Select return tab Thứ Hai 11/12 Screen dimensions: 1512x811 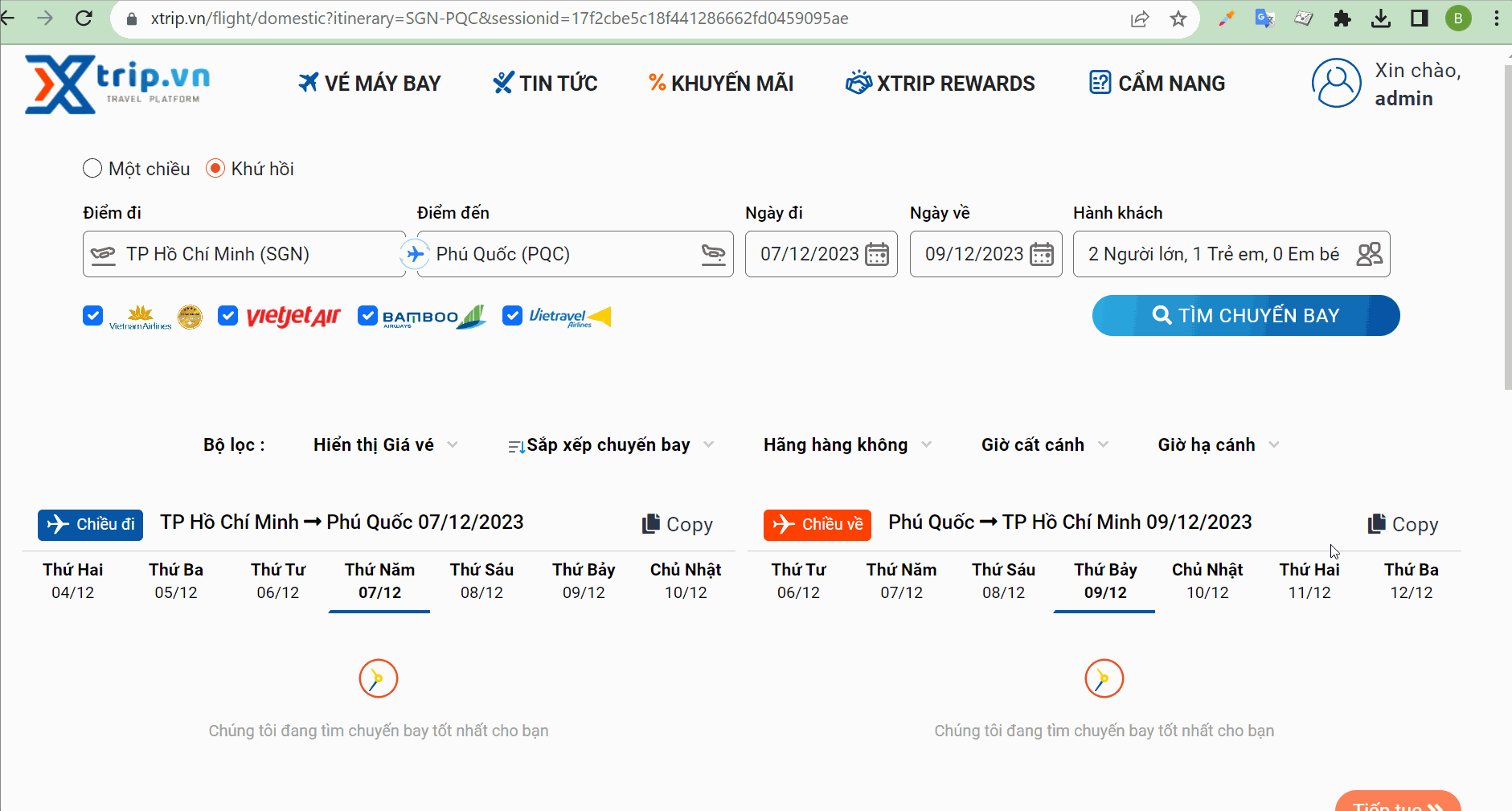[x=1309, y=581]
